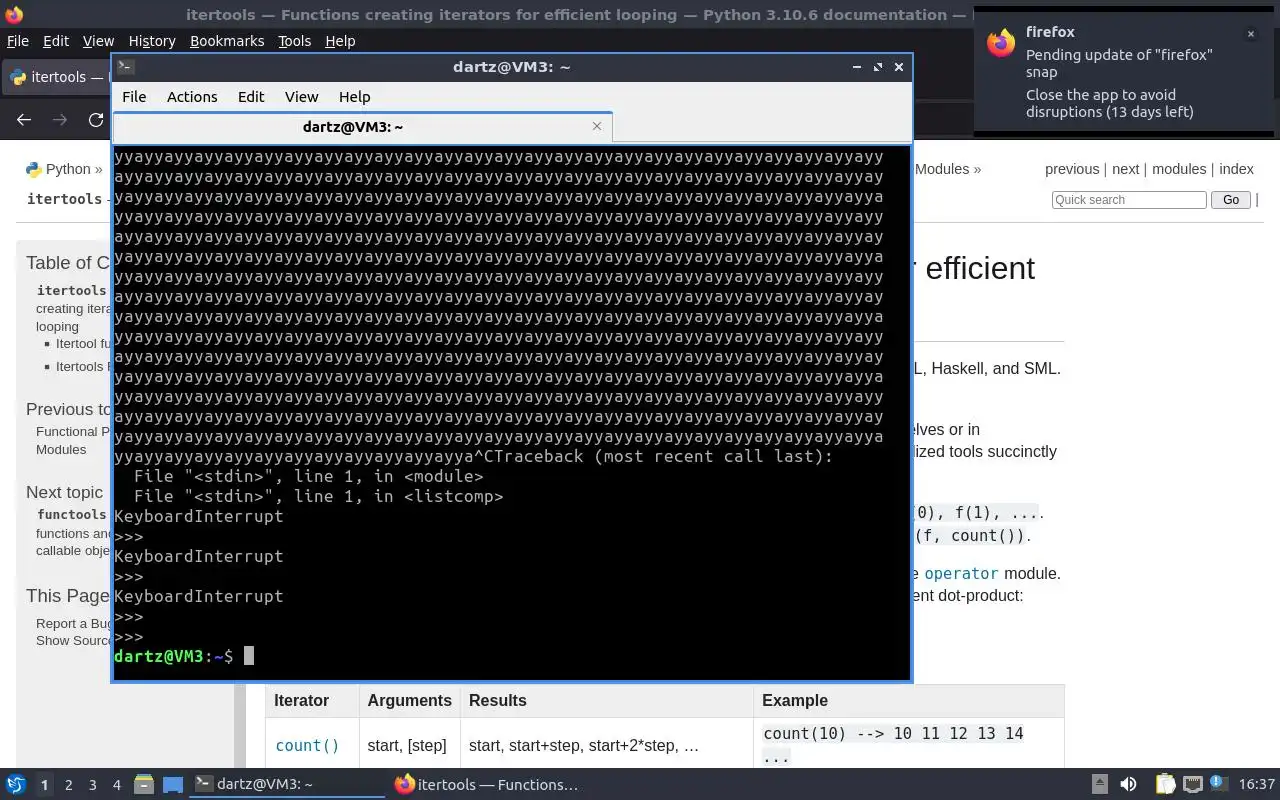Click the 'Iterator' table header cell
Image resolution: width=1280 pixels, height=800 pixels.
click(312, 701)
